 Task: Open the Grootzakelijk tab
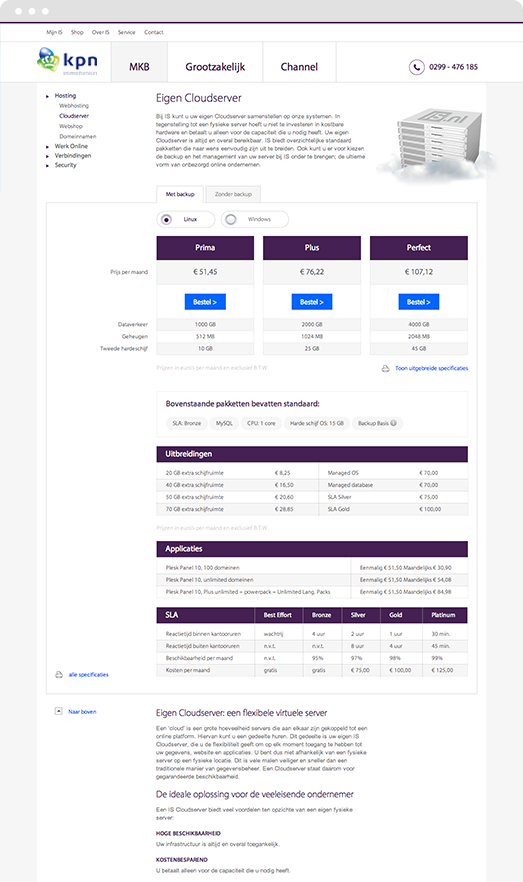pos(215,62)
